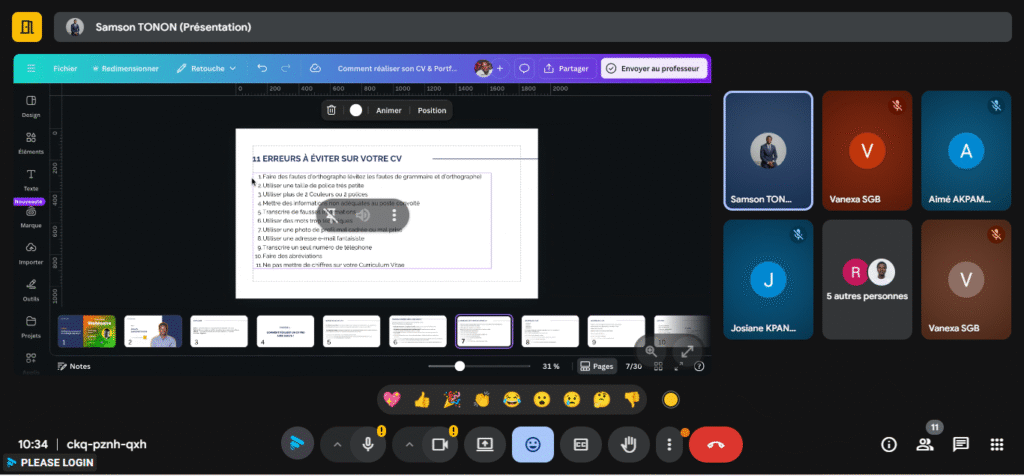Click Envoyer au professeur button
Image resolution: width=1024 pixels, height=476 pixels.
click(655, 68)
